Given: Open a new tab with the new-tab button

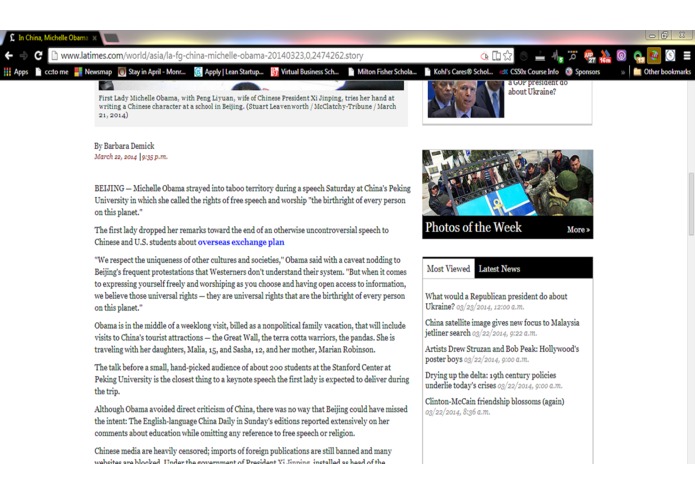Looking at the screenshot, I should [111, 38].
